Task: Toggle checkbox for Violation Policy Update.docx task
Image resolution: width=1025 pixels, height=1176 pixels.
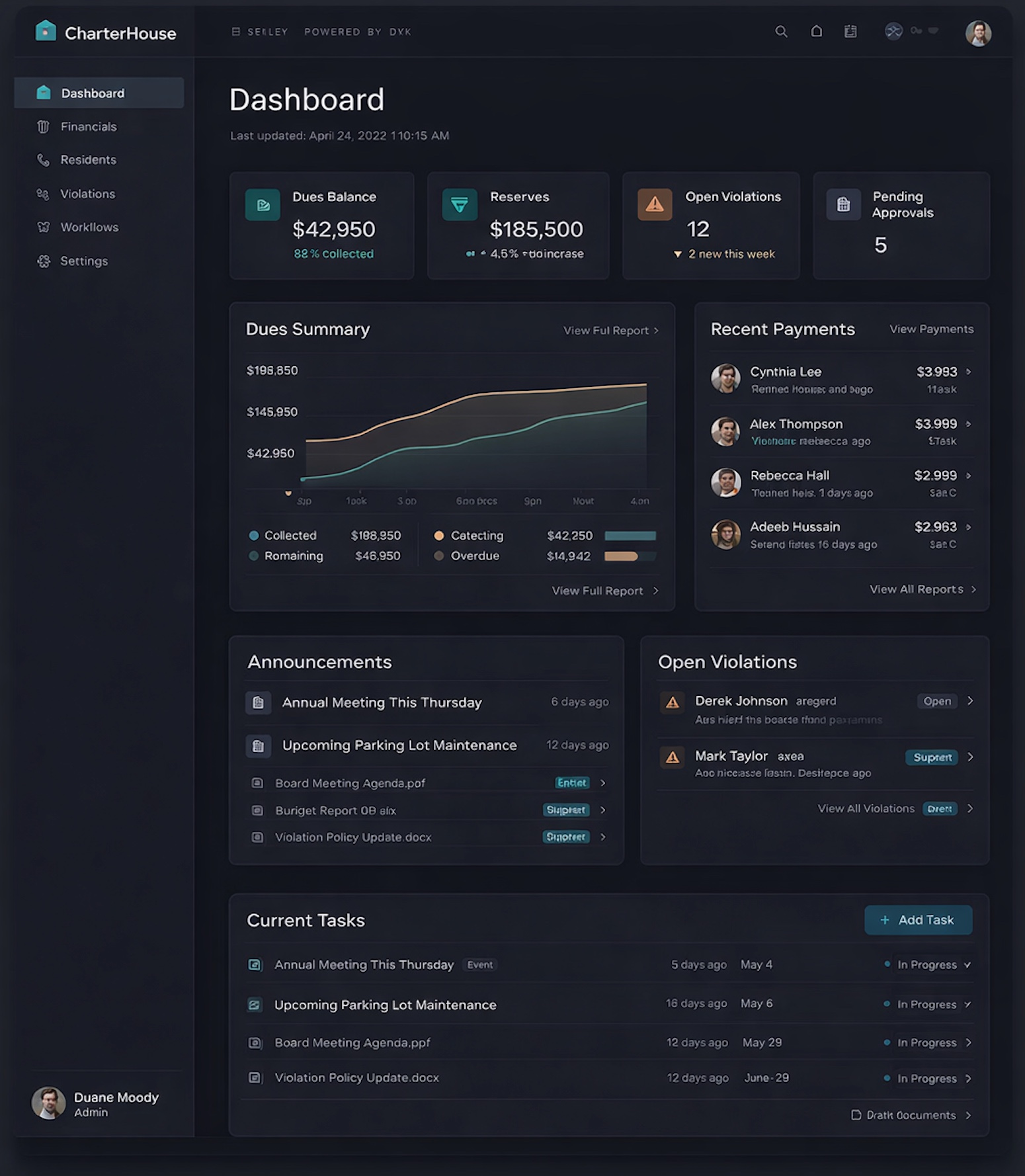Action: tap(255, 1078)
